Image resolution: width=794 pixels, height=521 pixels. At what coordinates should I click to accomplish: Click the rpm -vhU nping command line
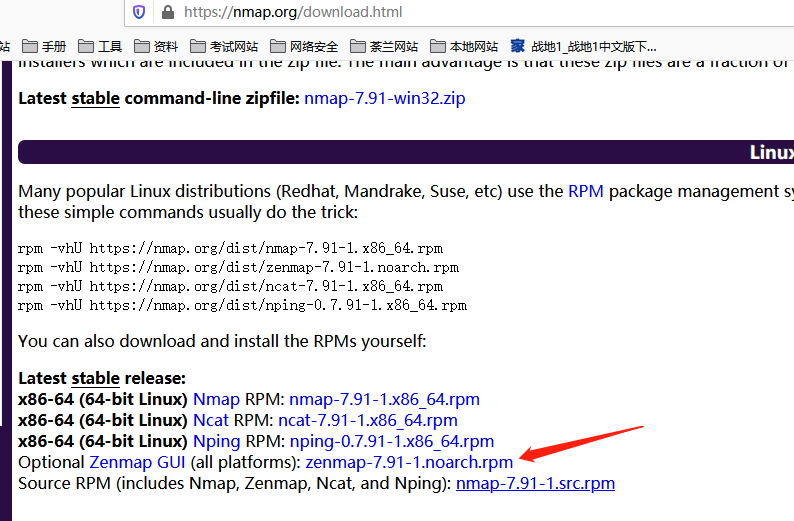pyautogui.click(x=243, y=305)
